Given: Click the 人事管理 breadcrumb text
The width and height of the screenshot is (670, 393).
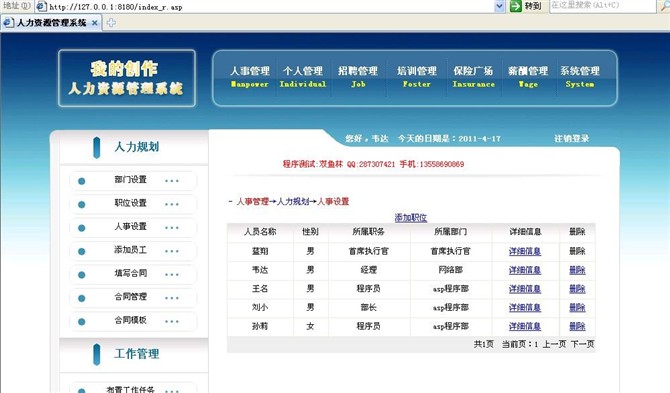Looking at the screenshot, I should click(253, 201).
